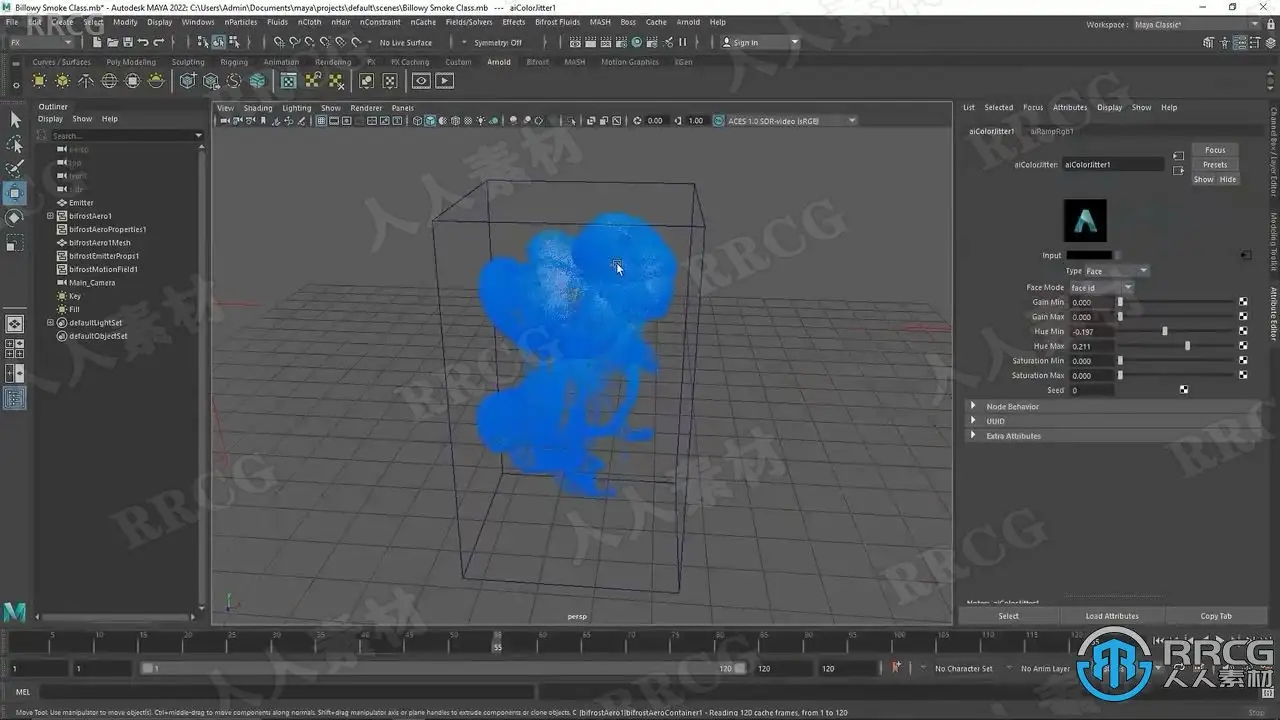Screen dimensions: 1280x720
Task: Toggle smooth shade all in viewport toolbar
Action: tap(429, 121)
